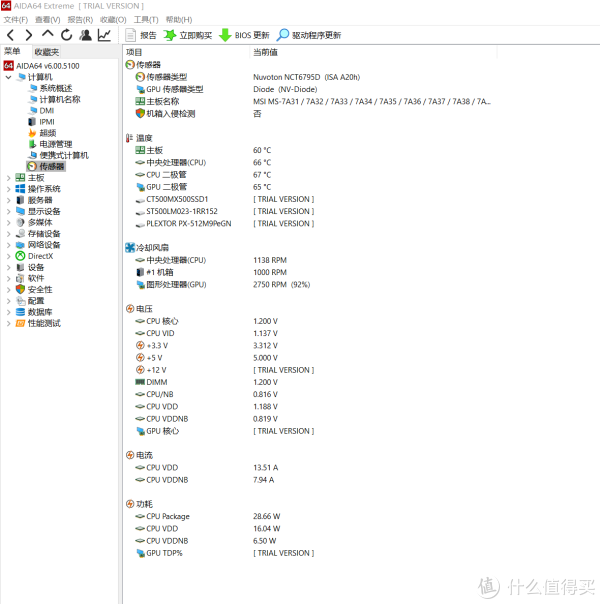Go up one level with the up arrow
This screenshot has height=604, width=600.
coord(47,34)
